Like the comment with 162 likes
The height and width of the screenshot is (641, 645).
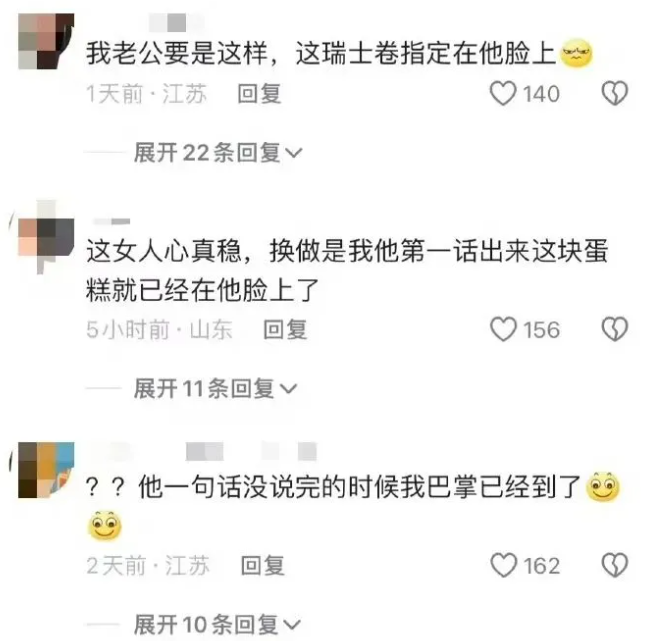click(x=503, y=565)
